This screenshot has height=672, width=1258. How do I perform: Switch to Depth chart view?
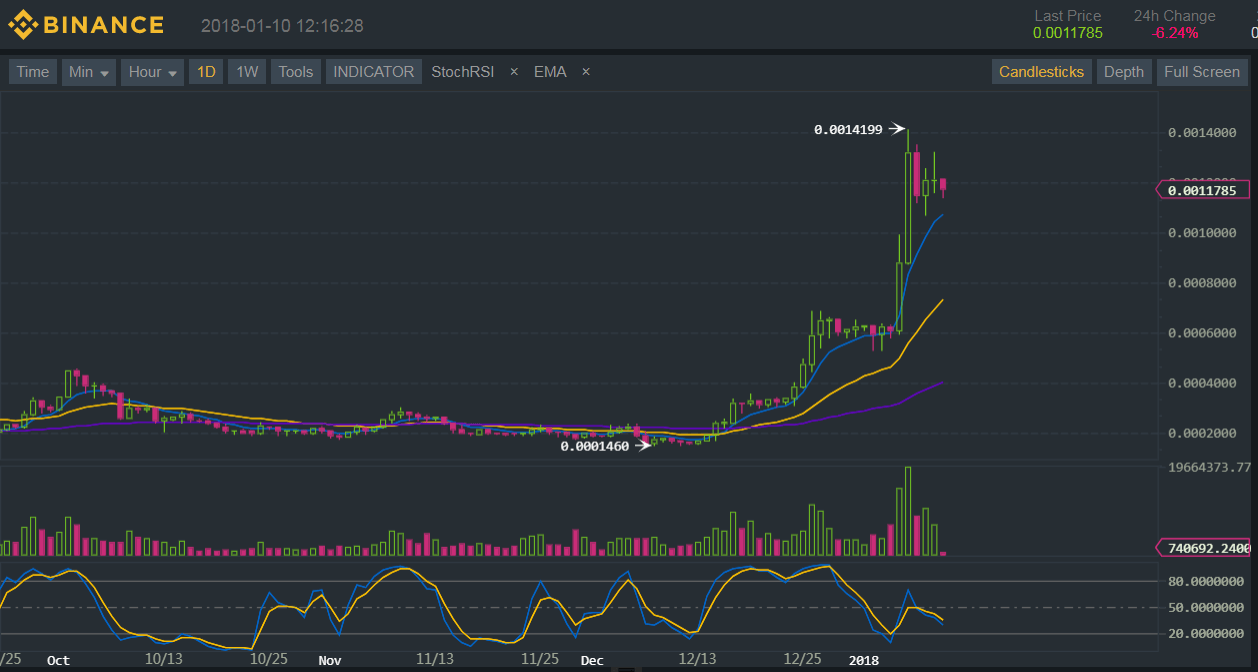click(1124, 72)
